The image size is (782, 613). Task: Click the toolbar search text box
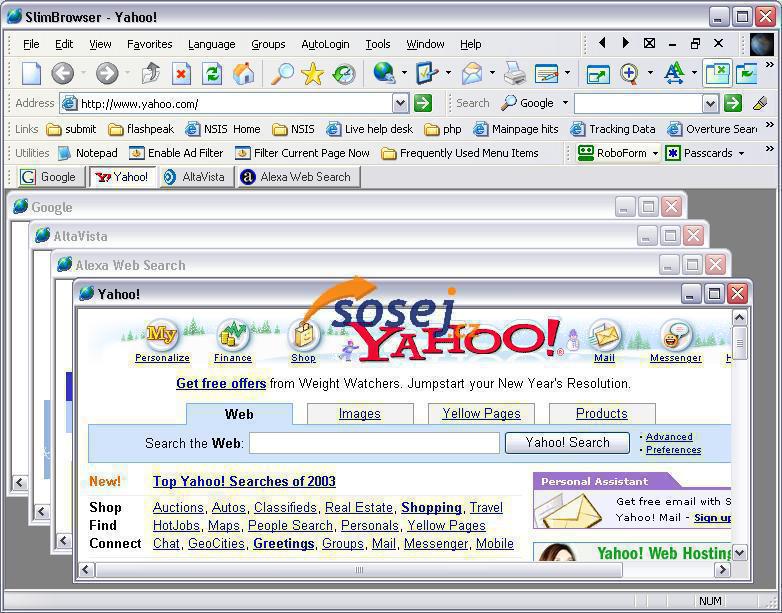tap(639, 103)
